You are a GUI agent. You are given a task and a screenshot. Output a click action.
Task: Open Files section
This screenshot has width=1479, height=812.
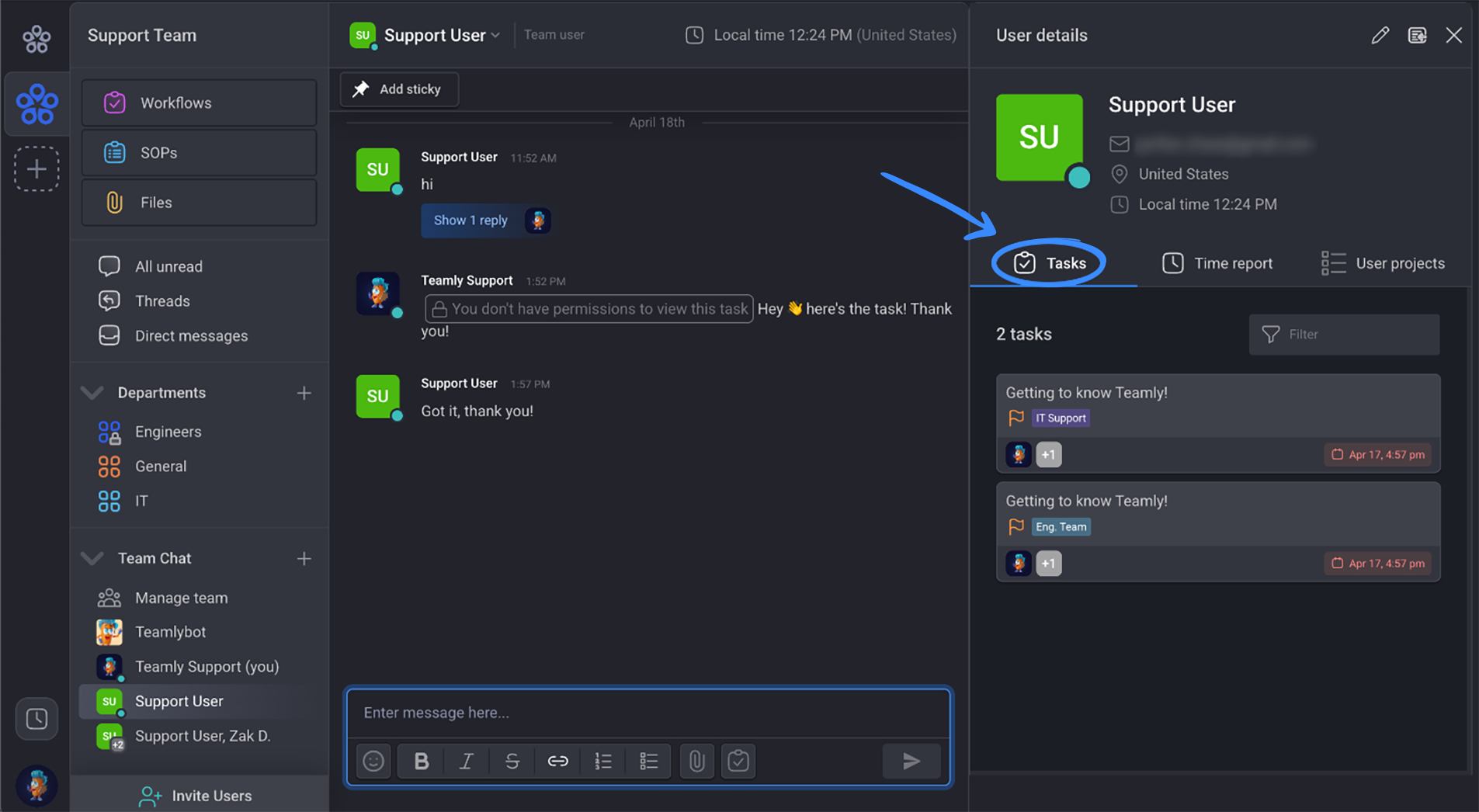(x=199, y=203)
